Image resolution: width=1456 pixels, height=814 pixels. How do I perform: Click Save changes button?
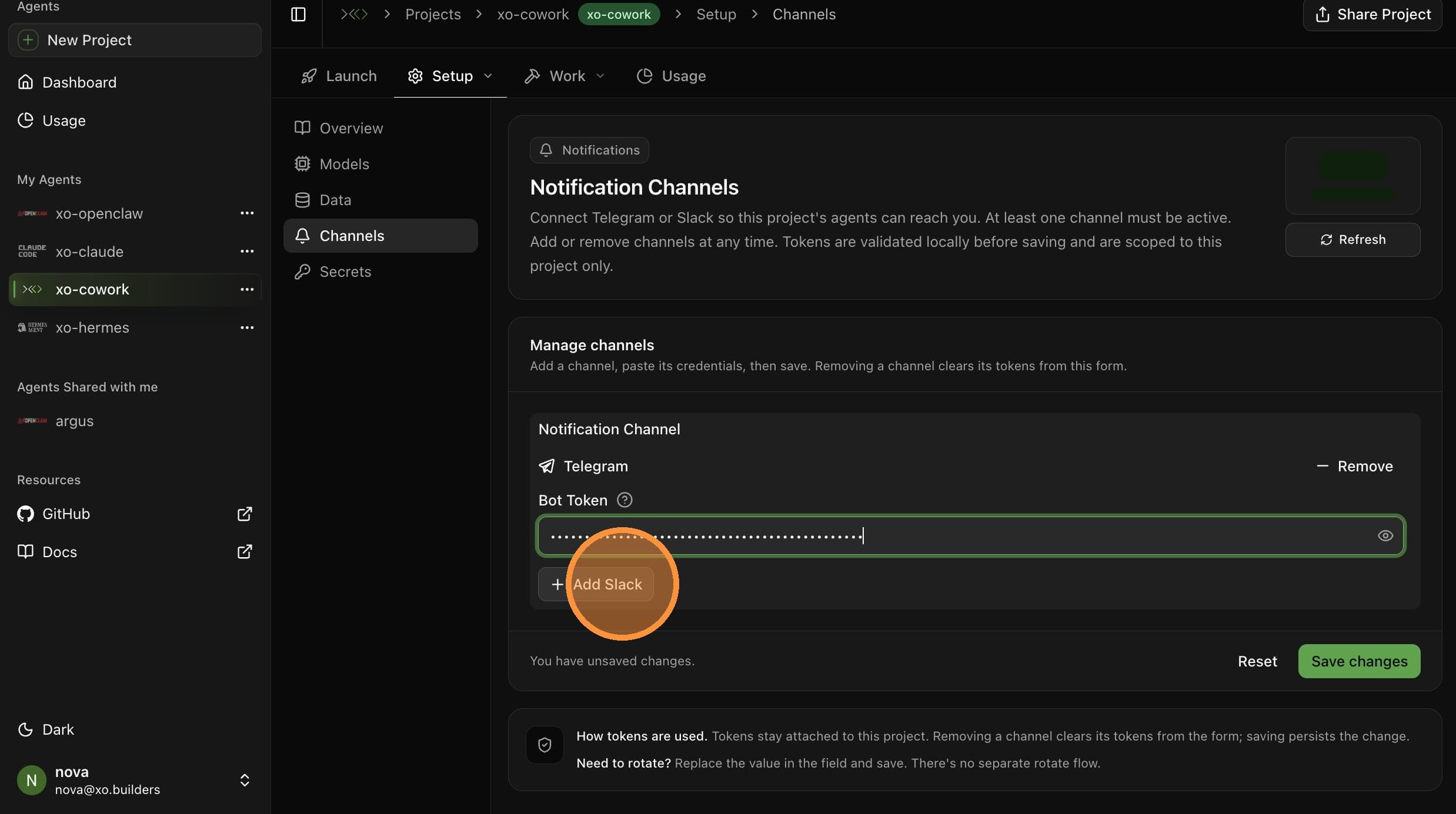tap(1359, 661)
